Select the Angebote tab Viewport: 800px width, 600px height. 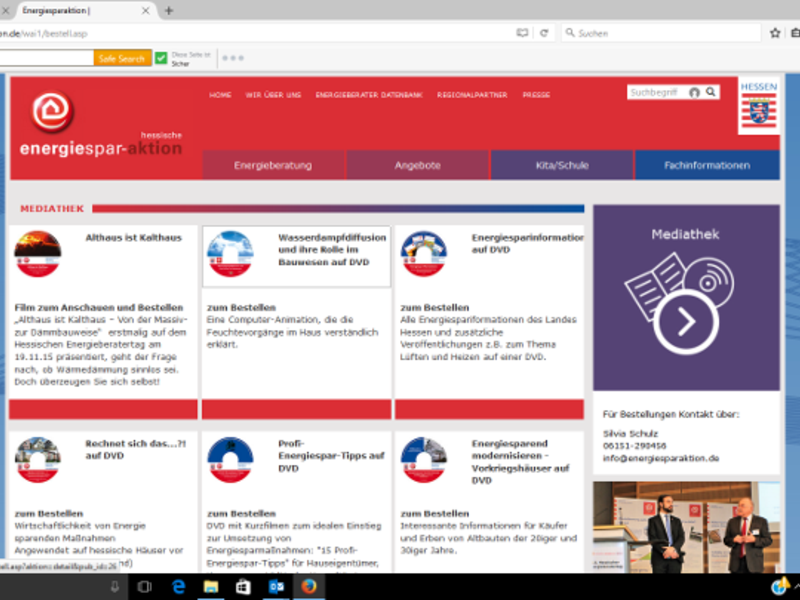(418, 165)
